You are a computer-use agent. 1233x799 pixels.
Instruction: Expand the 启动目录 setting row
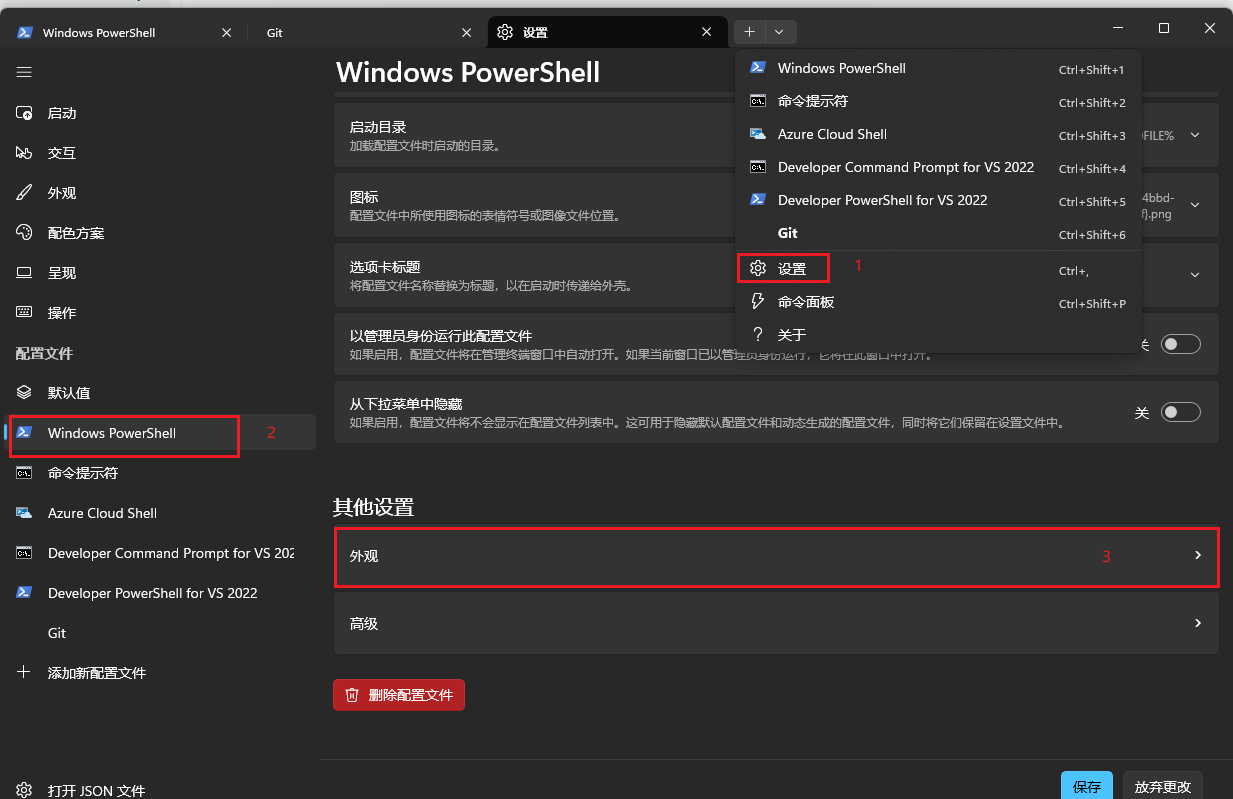[1195, 135]
